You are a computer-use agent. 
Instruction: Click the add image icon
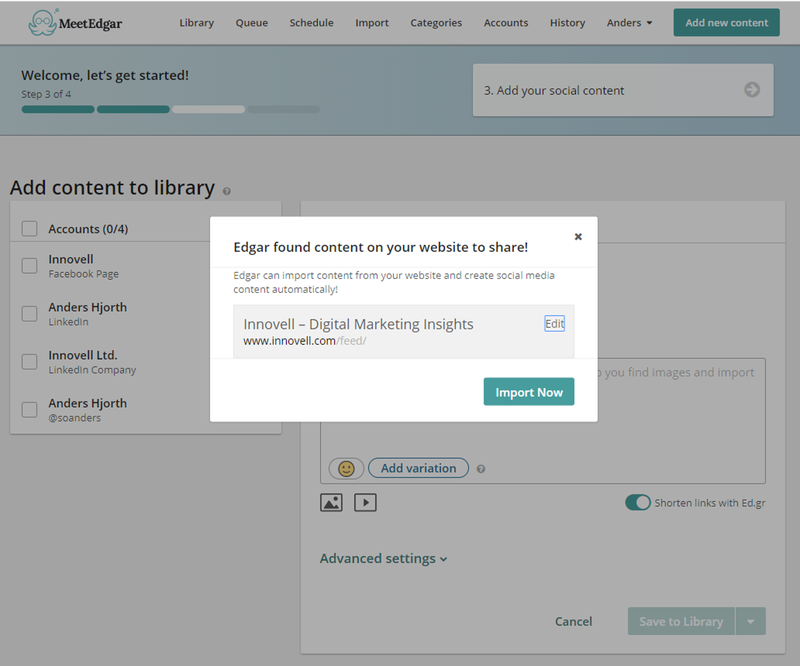point(331,503)
